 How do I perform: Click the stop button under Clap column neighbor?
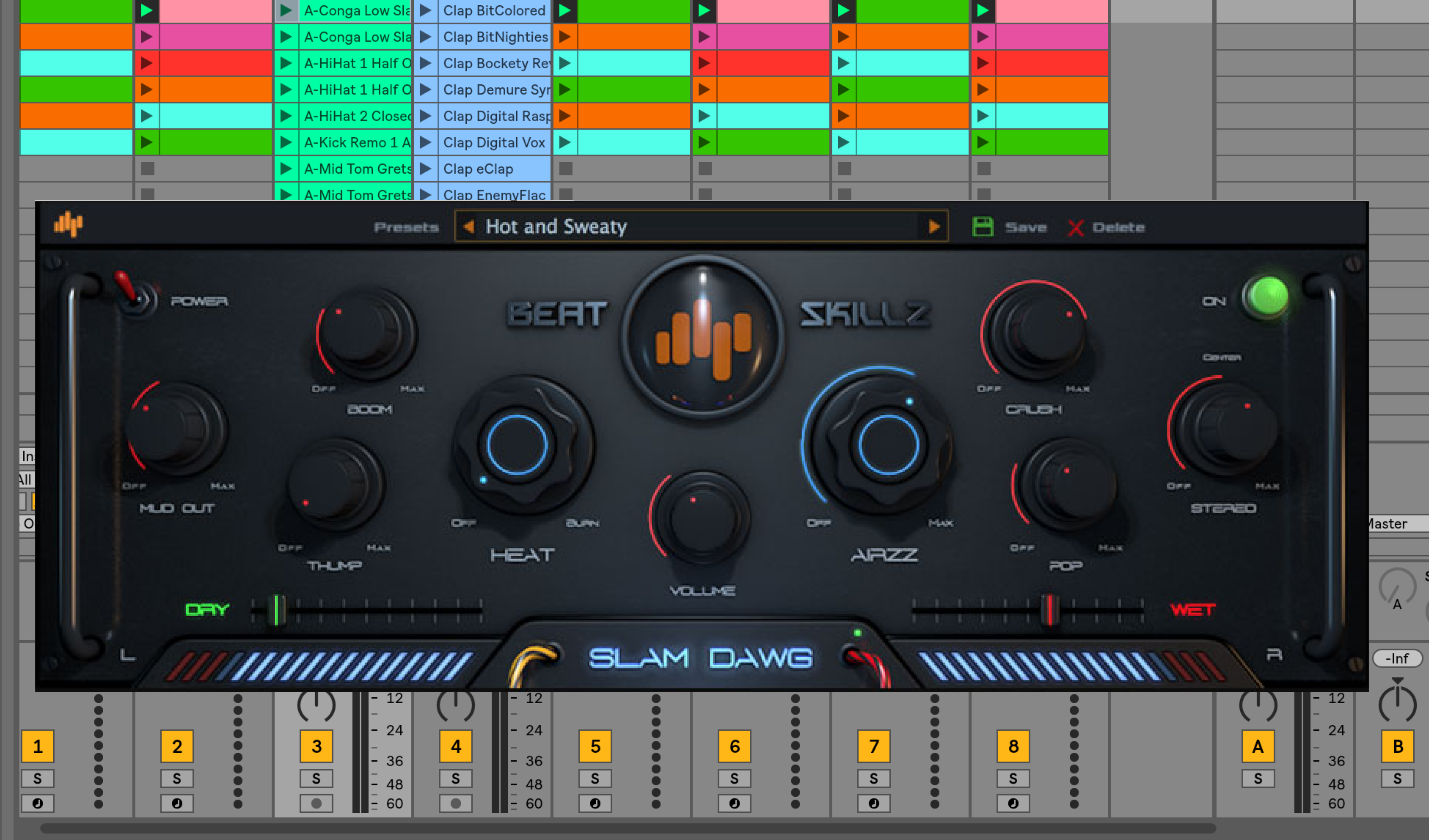tap(565, 169)
